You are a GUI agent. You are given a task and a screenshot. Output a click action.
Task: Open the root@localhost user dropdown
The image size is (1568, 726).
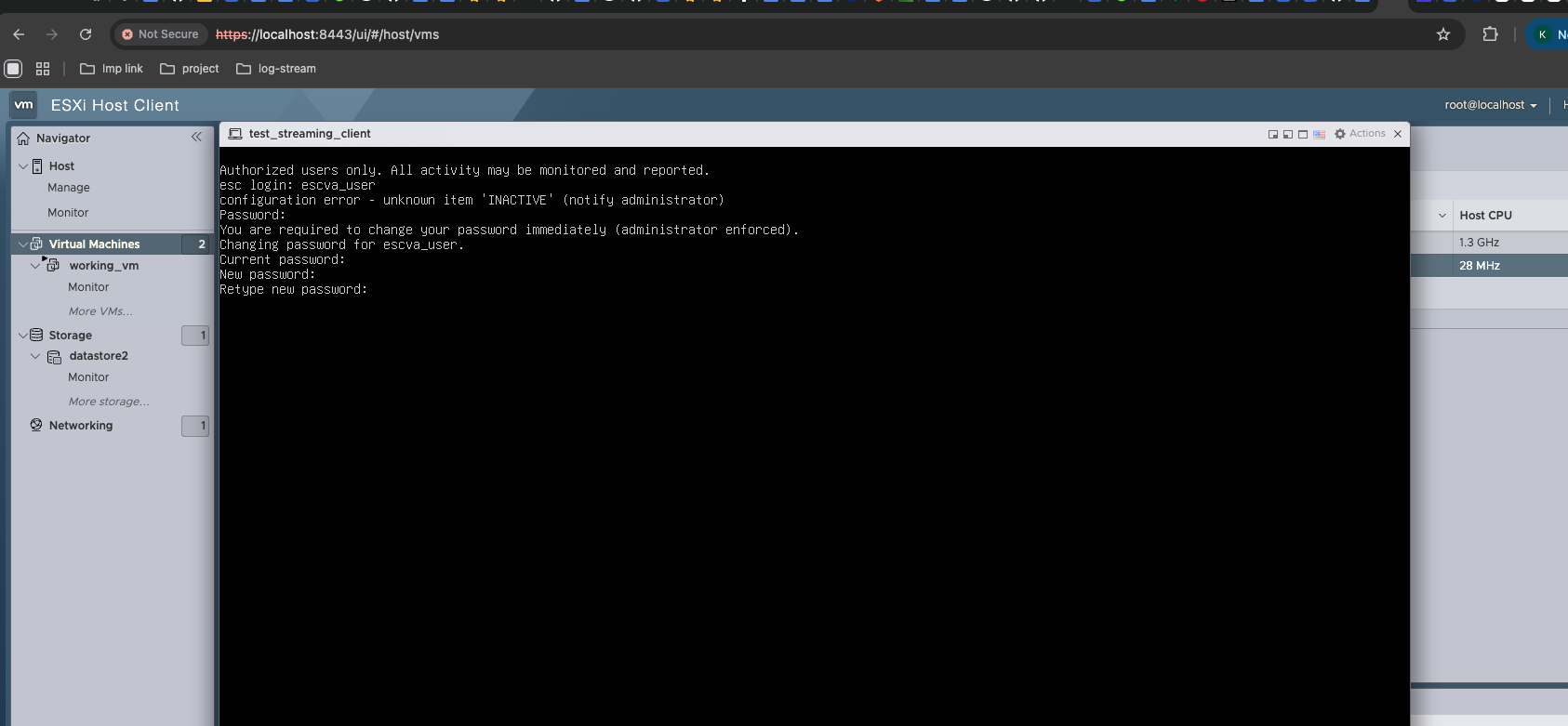pos(1490,105)
